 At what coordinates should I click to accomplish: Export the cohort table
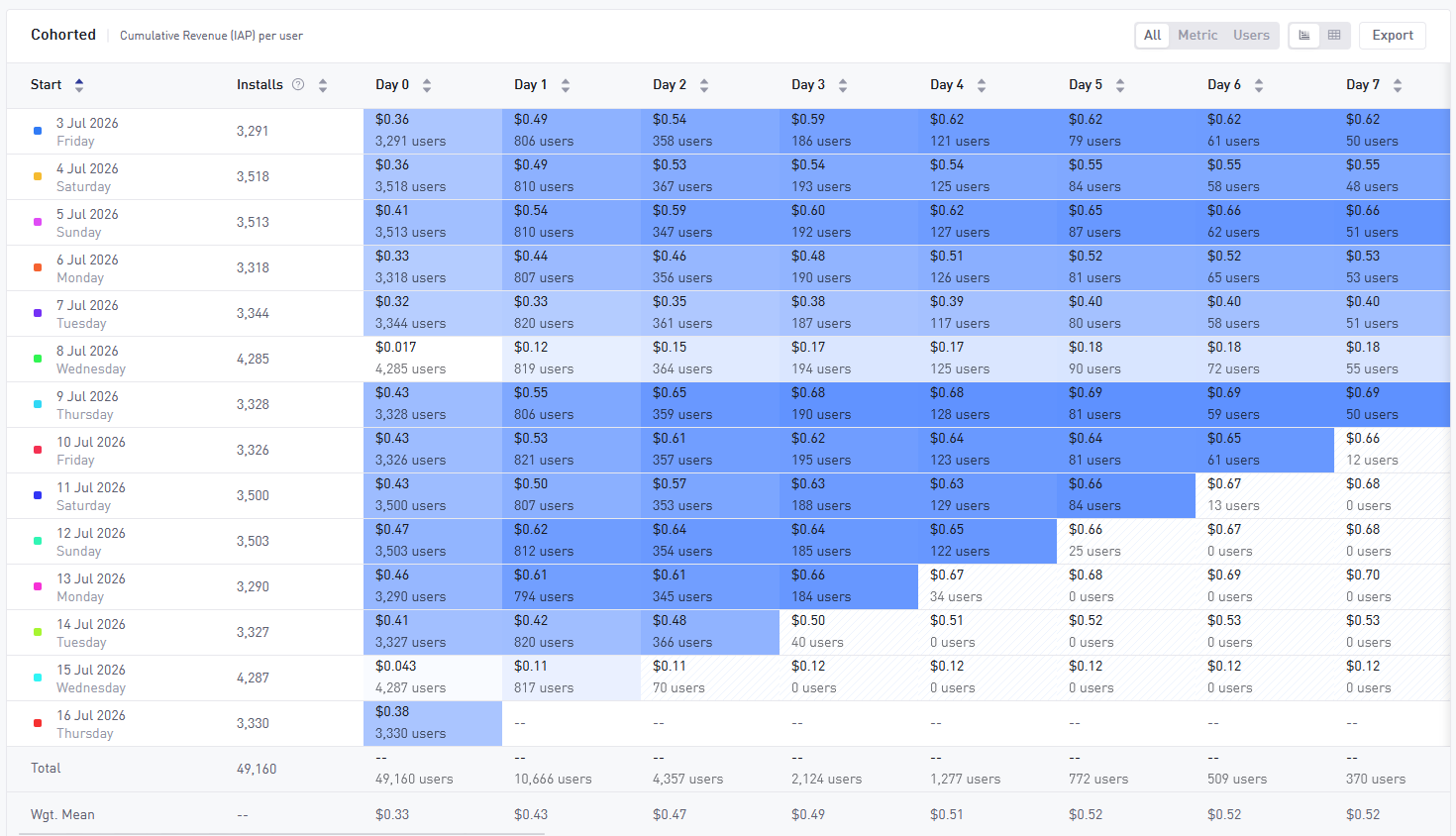1393,36
